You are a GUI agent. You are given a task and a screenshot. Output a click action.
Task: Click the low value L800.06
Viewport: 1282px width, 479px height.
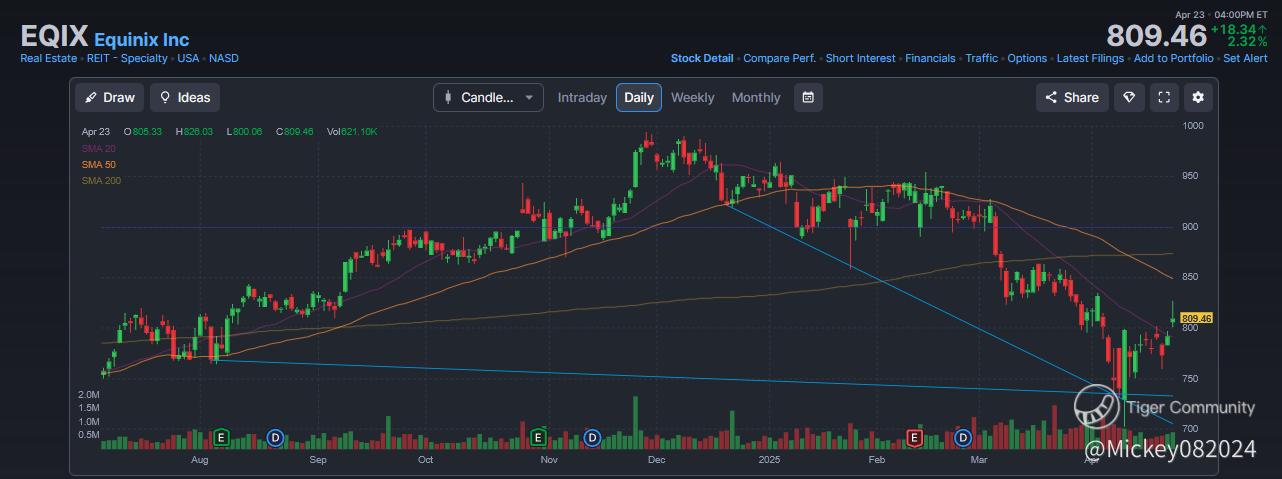pos(245,131)
